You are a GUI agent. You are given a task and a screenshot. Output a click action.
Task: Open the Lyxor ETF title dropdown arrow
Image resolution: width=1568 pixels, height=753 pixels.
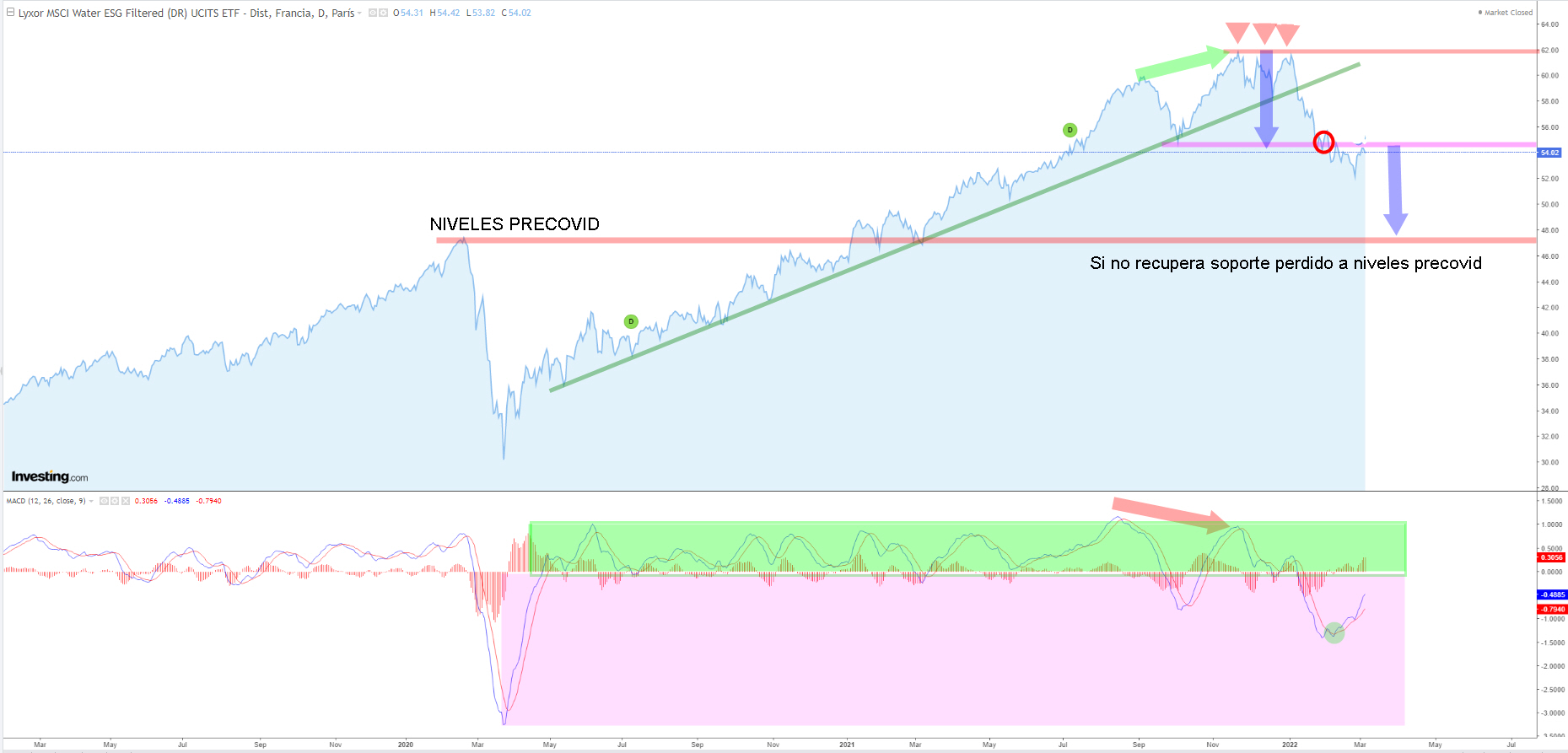click(x=360, y=13)
